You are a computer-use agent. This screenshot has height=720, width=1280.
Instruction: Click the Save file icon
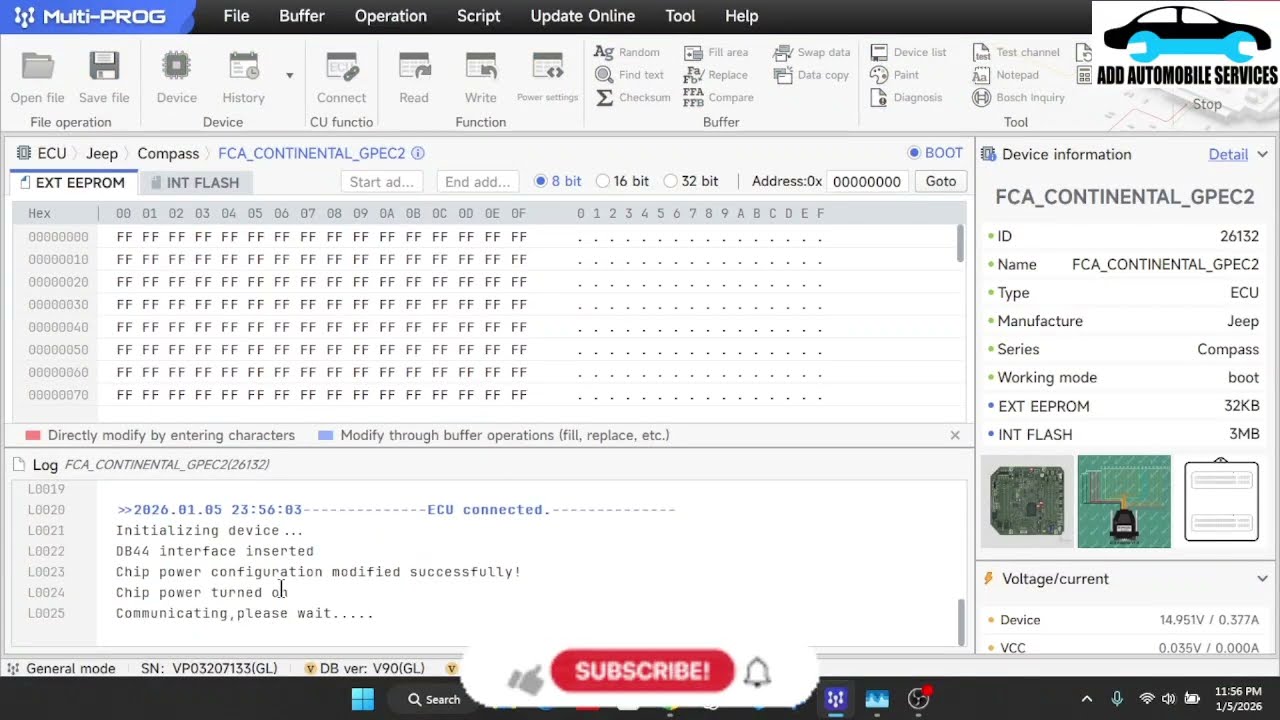104,67
